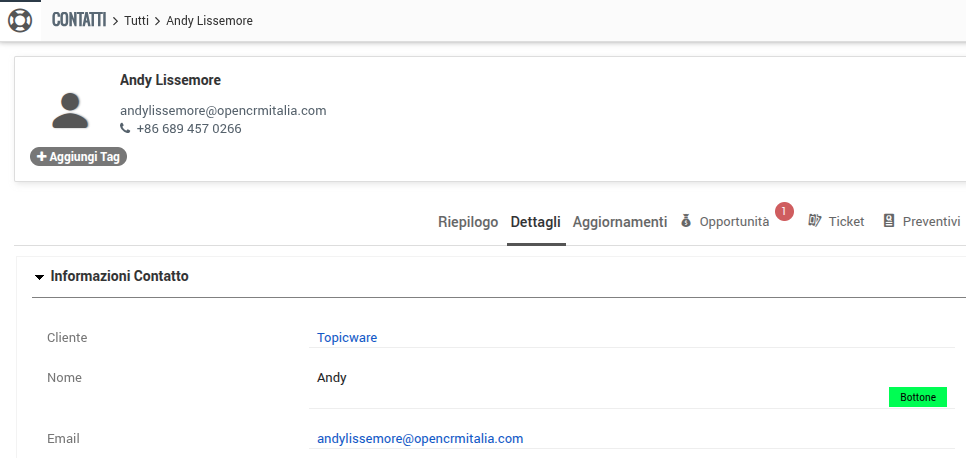Click the Preventivi document icon

point(888,221)
